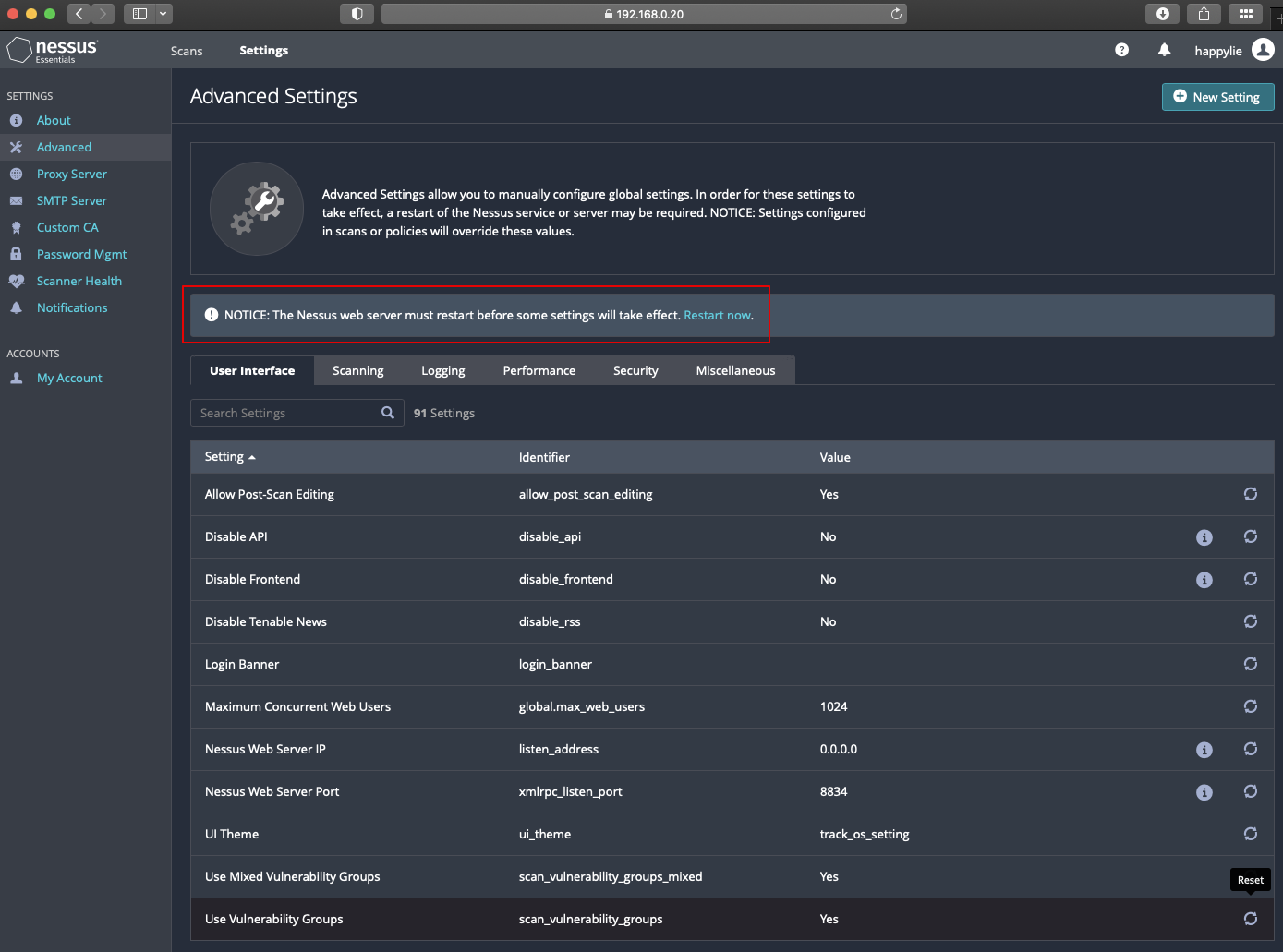This screenshot has height=952, width=1283.
Task: Switch to the Logging tab
Action: [443, 370]
